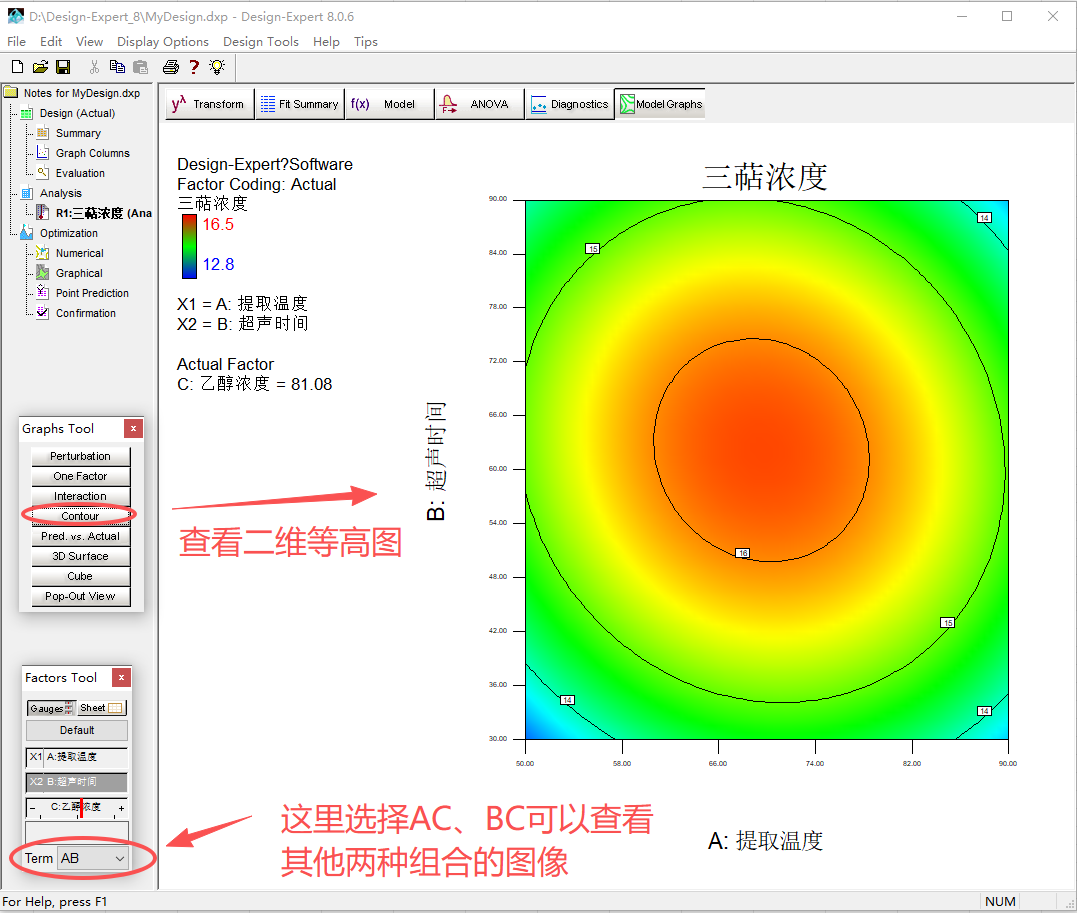Click the 3D Surface button
The height and width of the screenshot is (913, 1077).
[x=80, y=556]
